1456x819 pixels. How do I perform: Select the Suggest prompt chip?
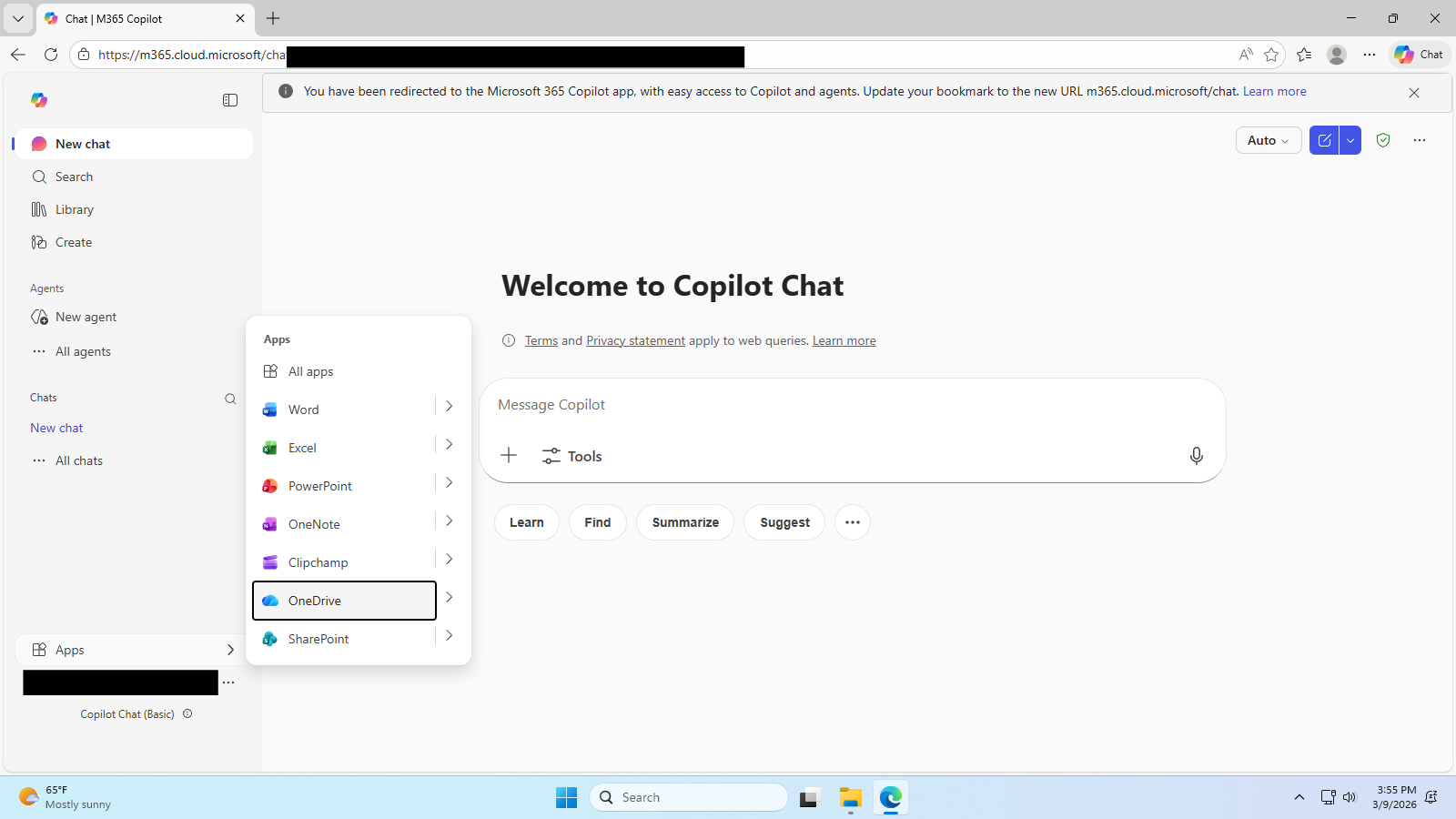coord(784,522)
